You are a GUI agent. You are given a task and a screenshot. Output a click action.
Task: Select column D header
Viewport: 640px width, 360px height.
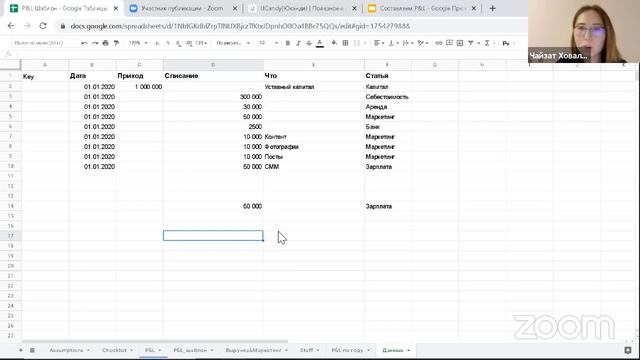coord(213,65)
